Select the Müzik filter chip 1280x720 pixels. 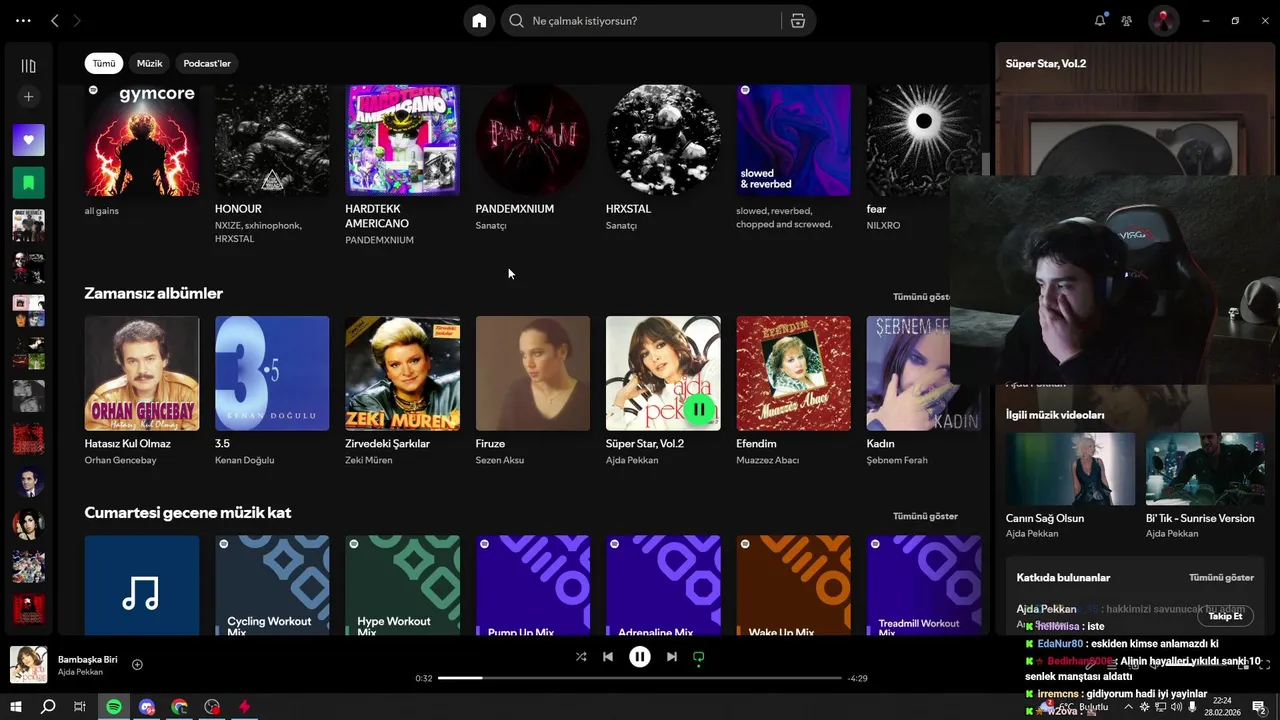pyautogui.click(x=149, y=63)
